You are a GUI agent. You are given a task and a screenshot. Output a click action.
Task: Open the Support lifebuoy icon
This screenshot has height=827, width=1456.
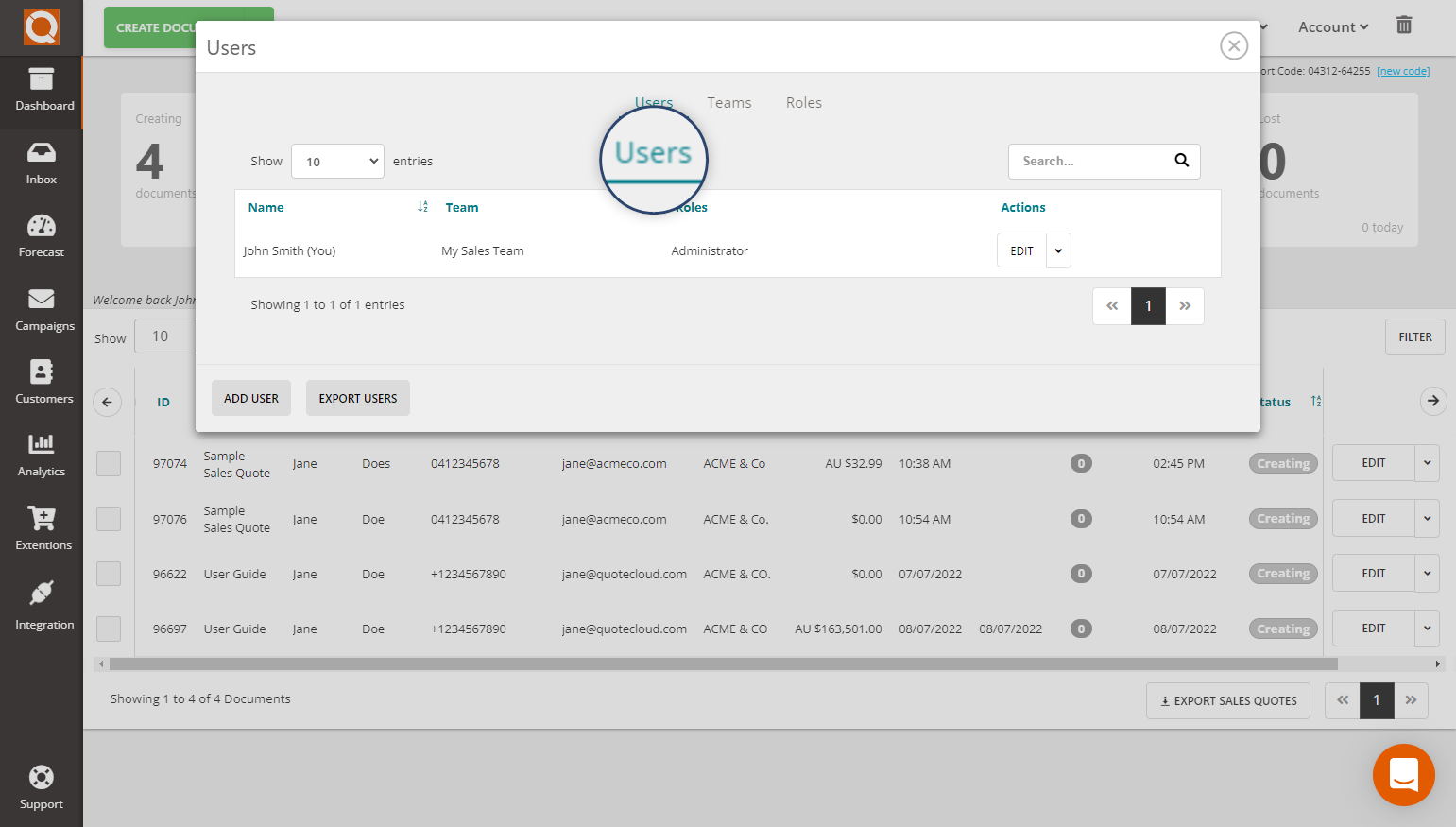click(41, 783)
